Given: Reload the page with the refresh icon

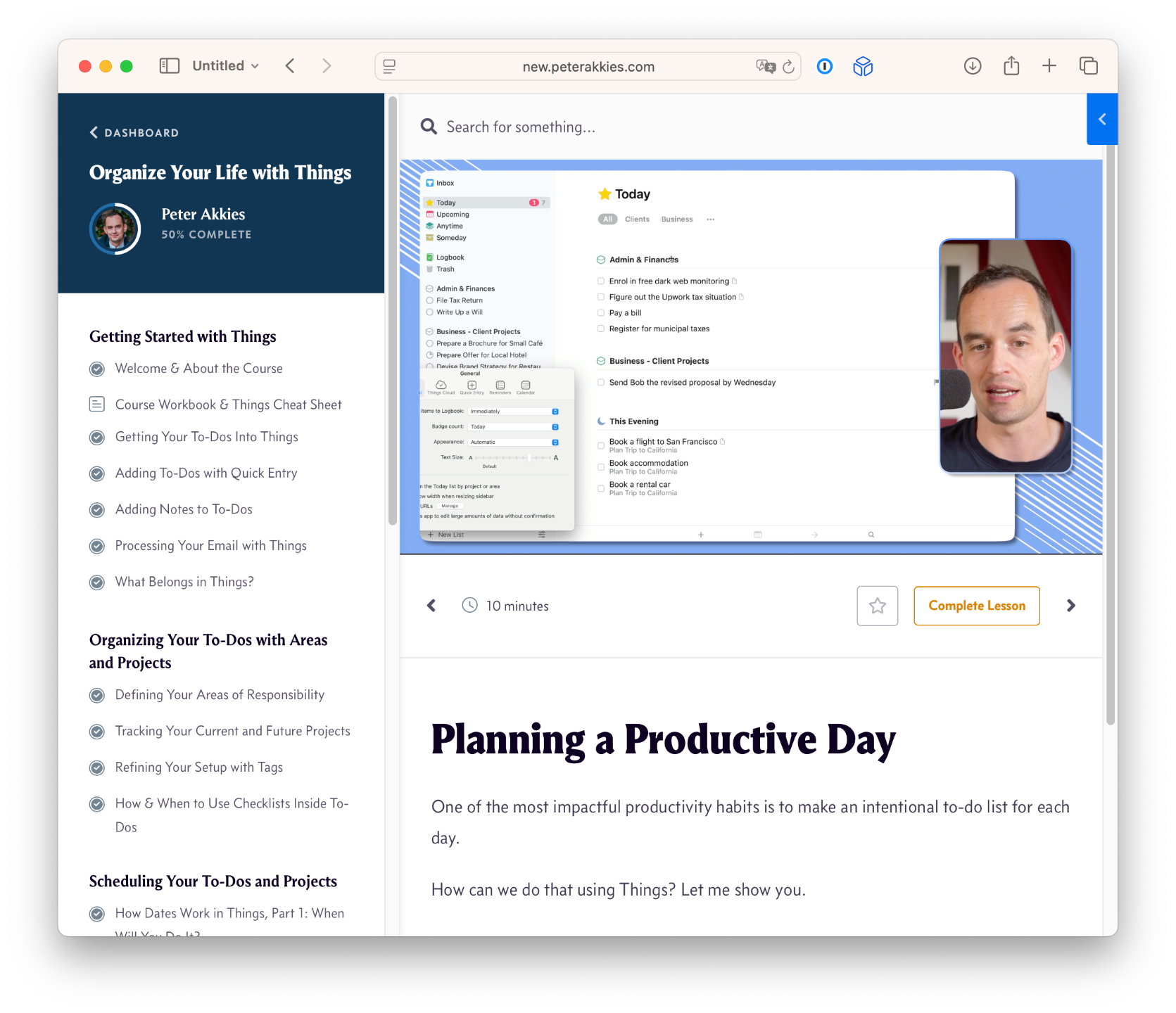Looking at the screenshot, I should [789, 67].
